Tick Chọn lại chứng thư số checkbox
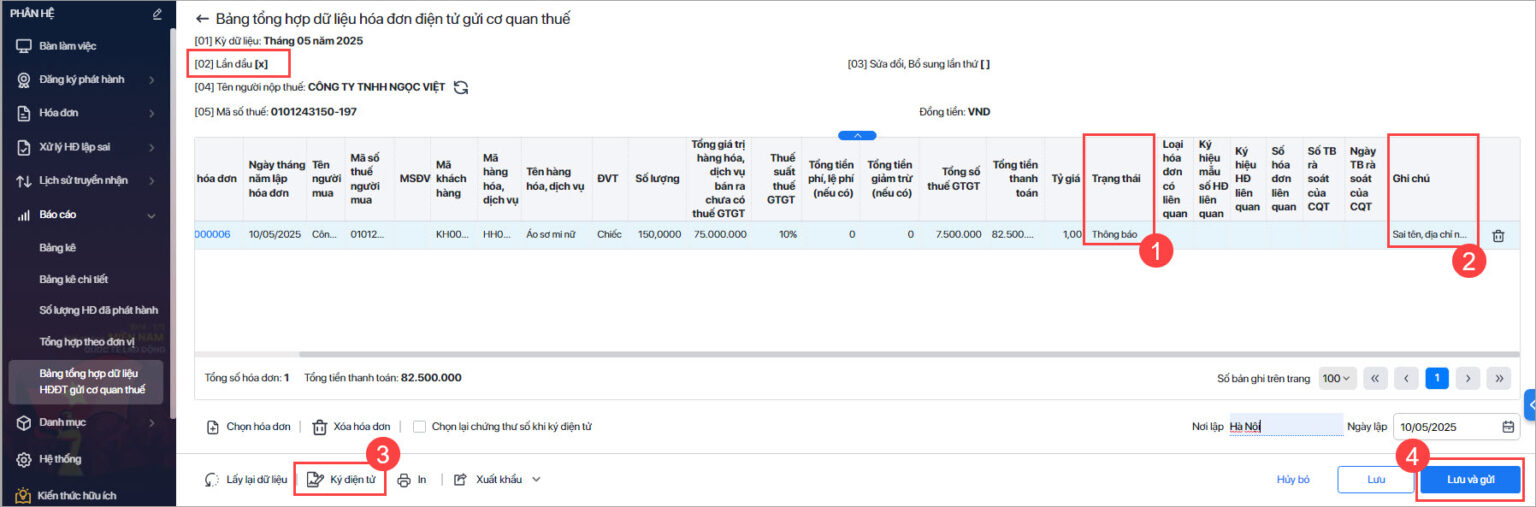The width and height of the screenshot is (1536, 507). (420, 427)
